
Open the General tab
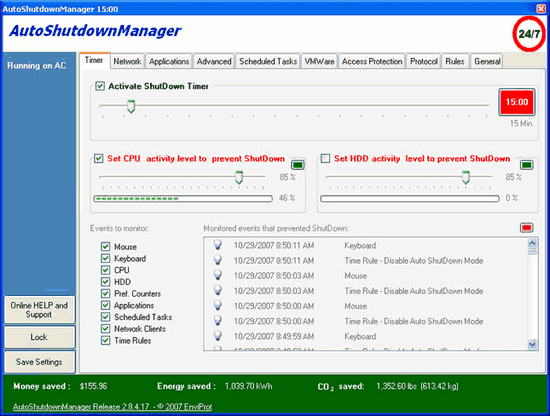point(487,61)
